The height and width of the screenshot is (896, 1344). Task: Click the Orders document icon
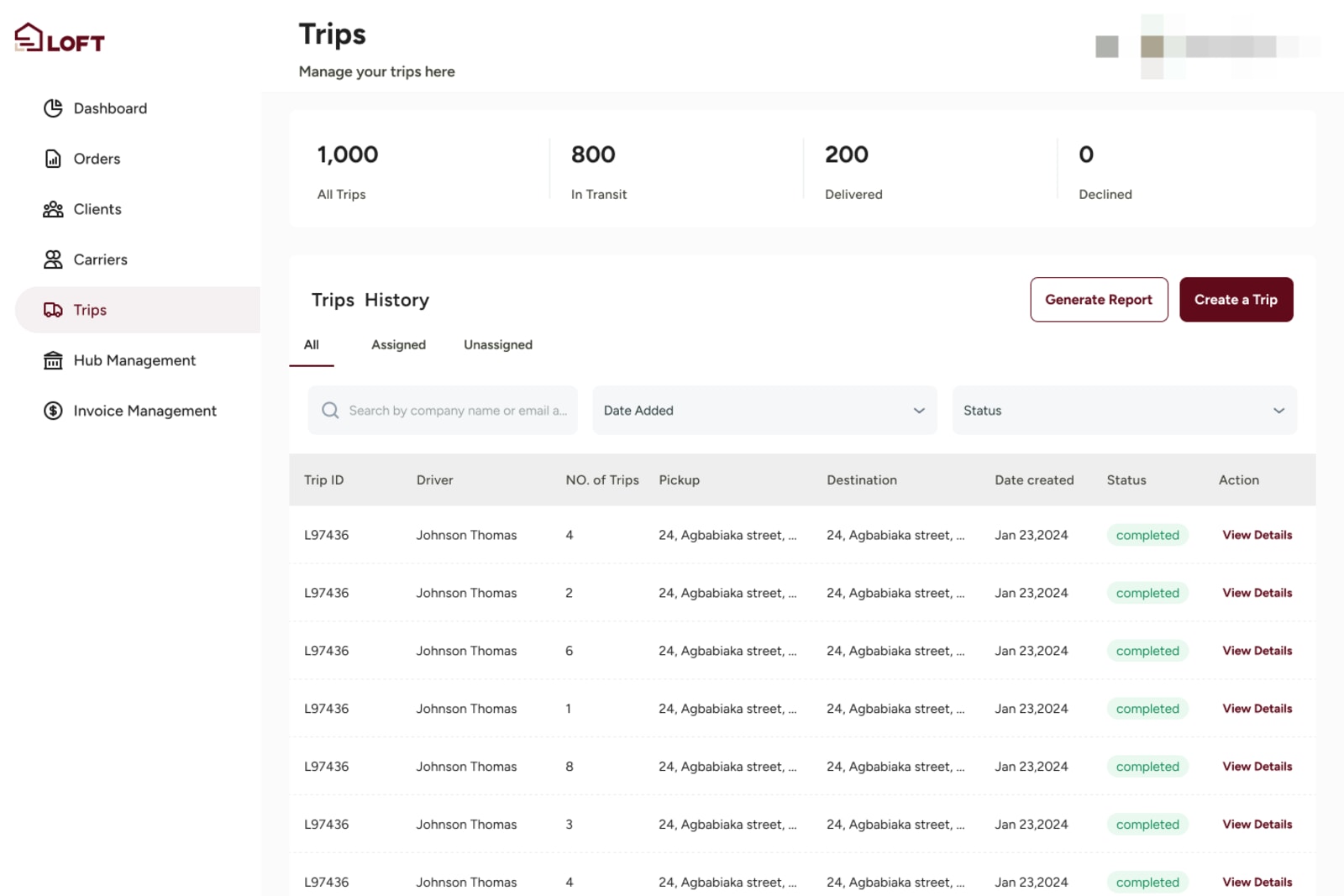click(53, 159)
